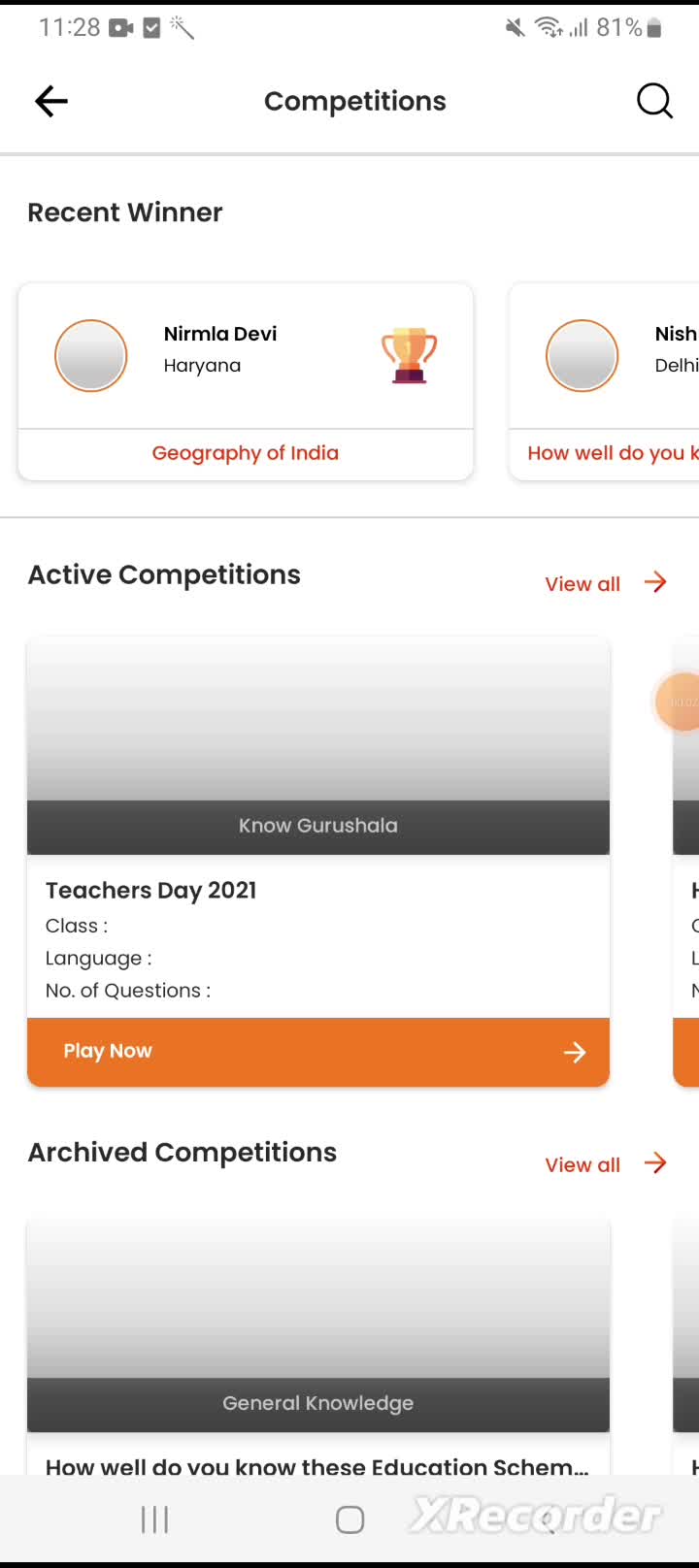Screen dimensions: 699x1568
Task: Tap the back arrow icon
Action: [x=51, y=101]
